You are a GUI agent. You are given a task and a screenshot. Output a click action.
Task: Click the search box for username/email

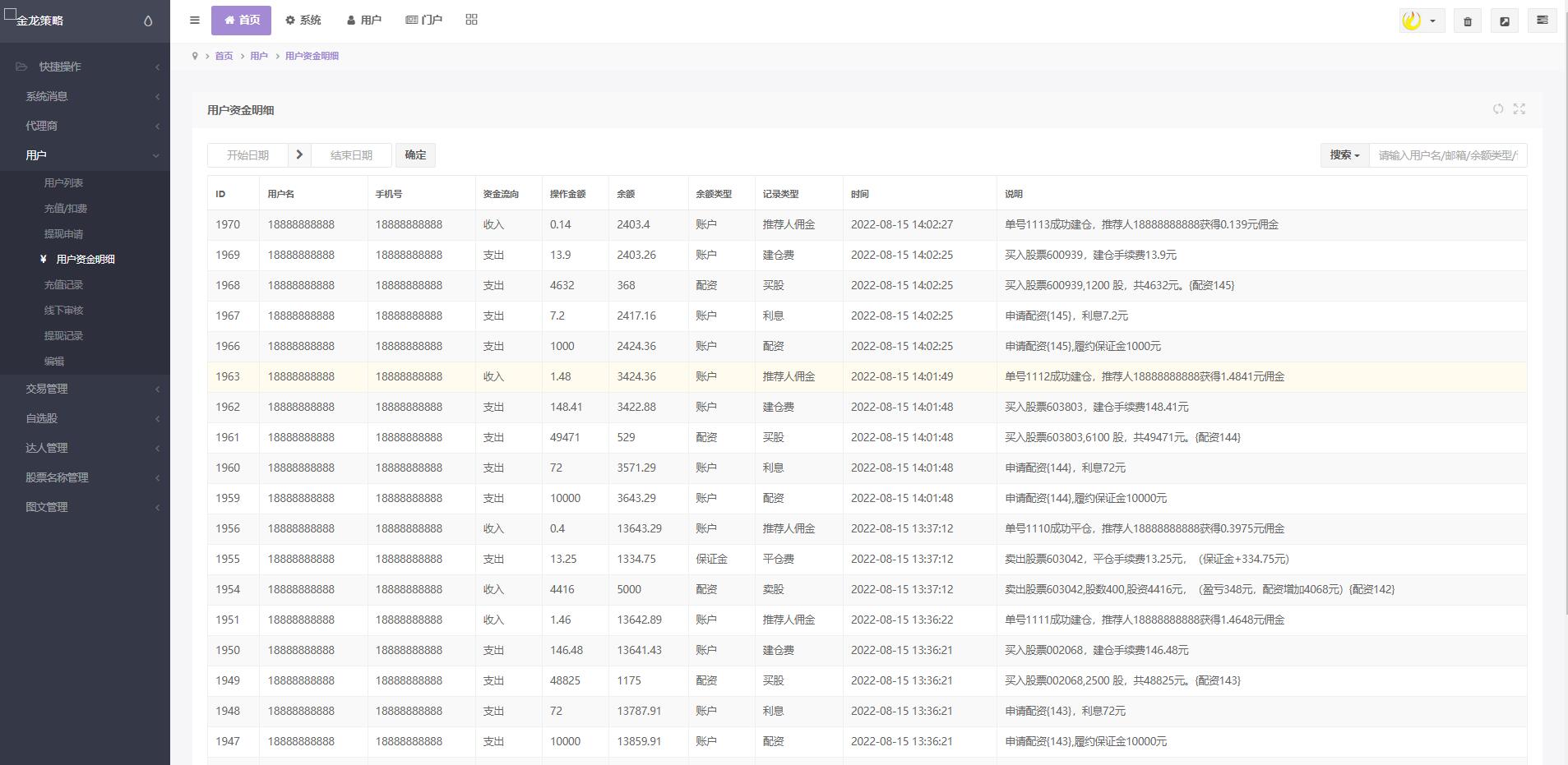(x=1446, y=155)
